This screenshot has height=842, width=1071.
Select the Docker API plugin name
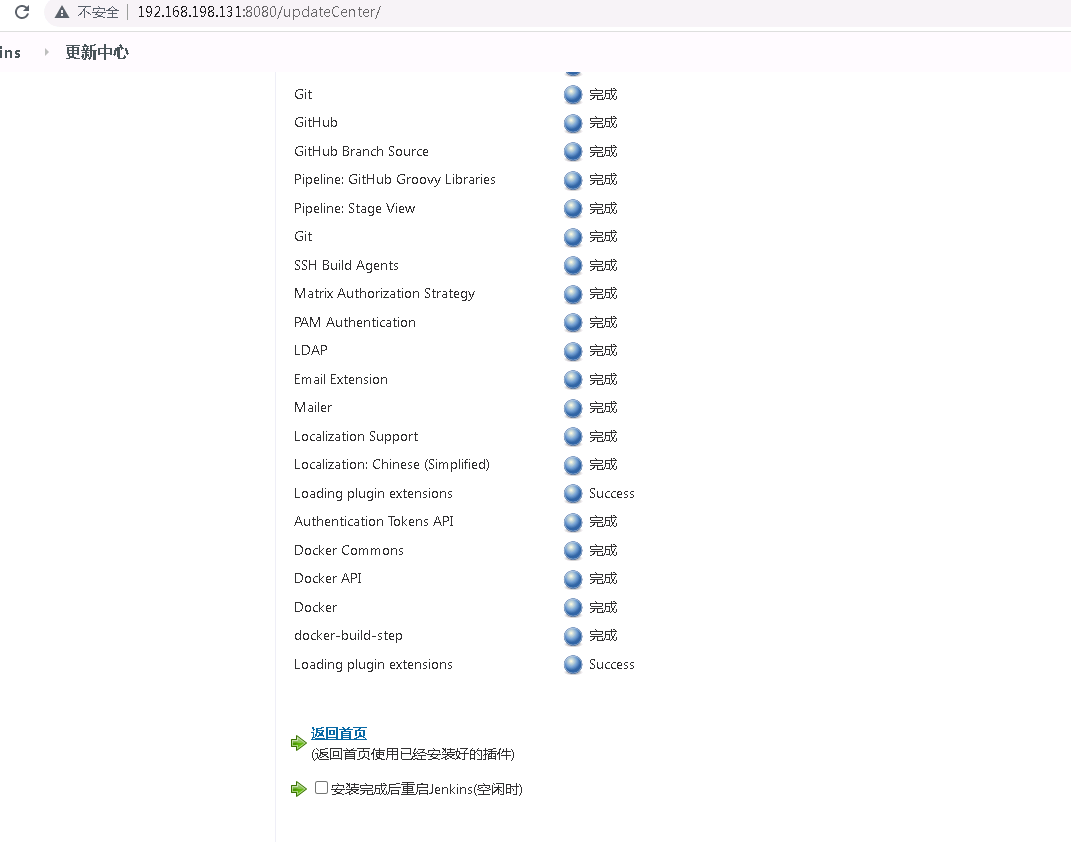coord(328,578)
